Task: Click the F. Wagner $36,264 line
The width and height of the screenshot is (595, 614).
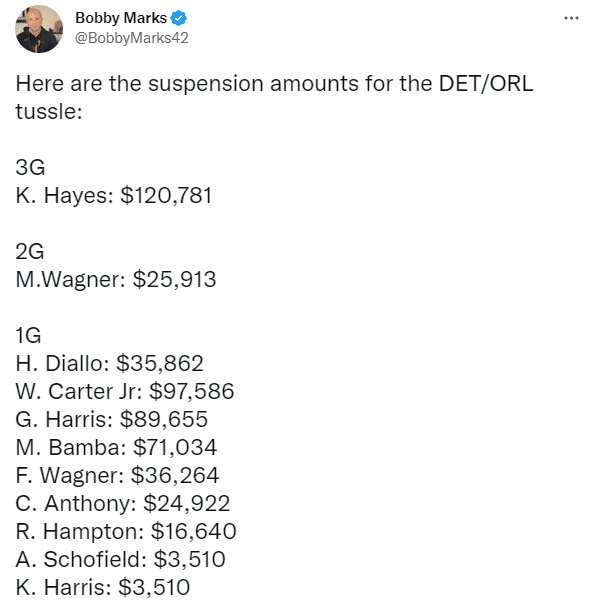Action: tap(117, 475)
